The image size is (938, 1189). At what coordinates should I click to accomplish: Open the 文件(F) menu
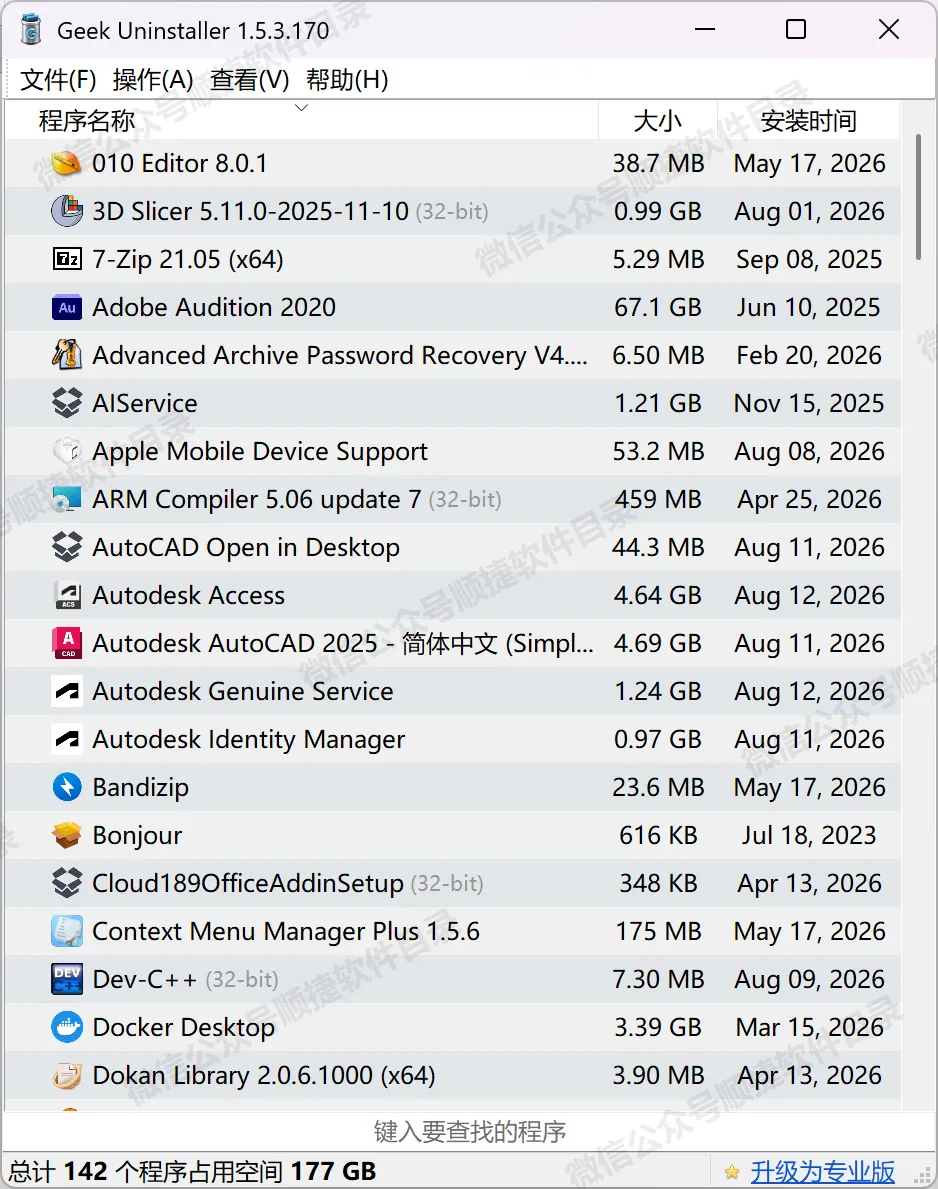click(58, 80)
